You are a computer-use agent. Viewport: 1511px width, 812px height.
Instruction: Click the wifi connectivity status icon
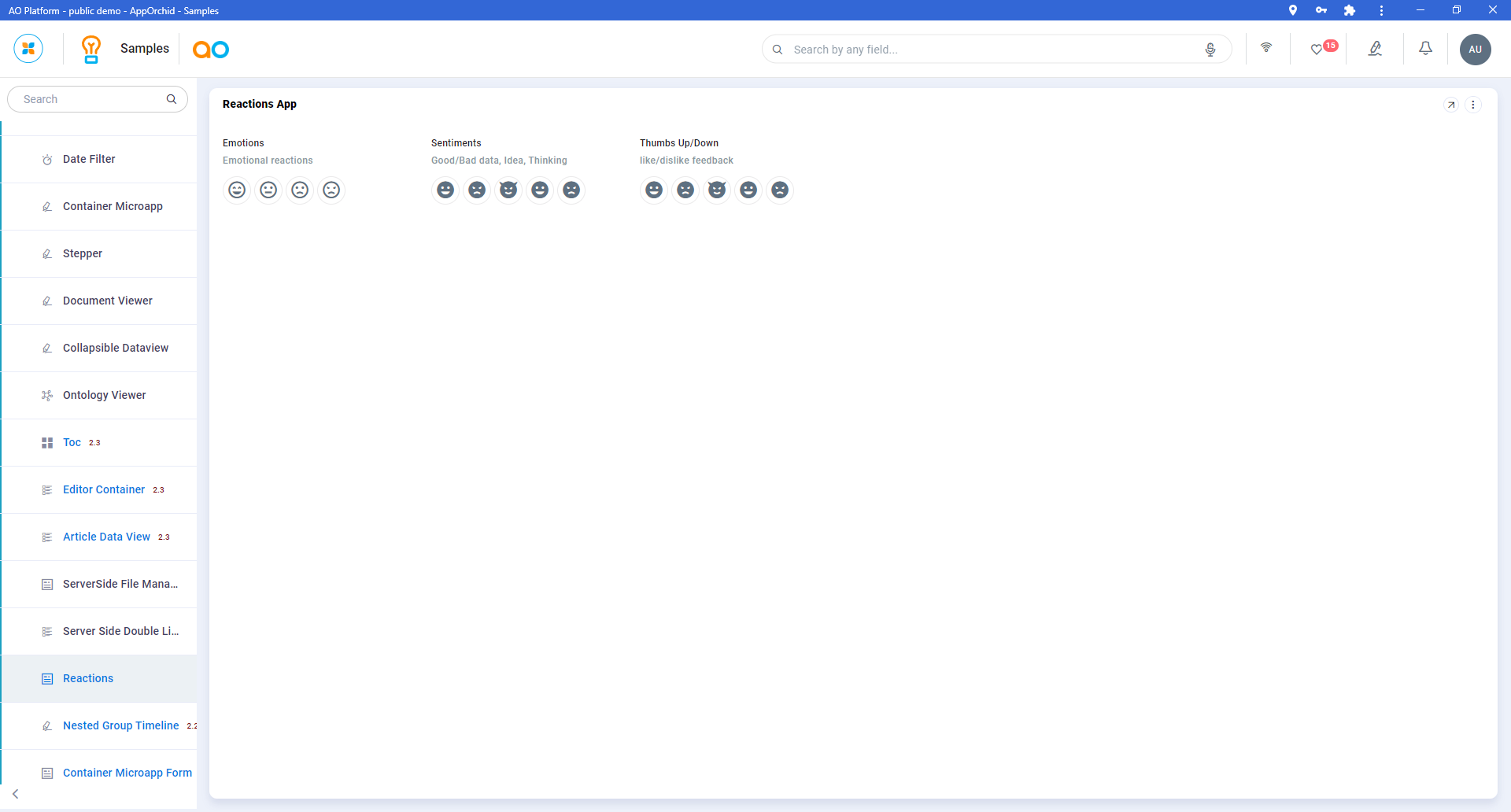point(1266,48)
